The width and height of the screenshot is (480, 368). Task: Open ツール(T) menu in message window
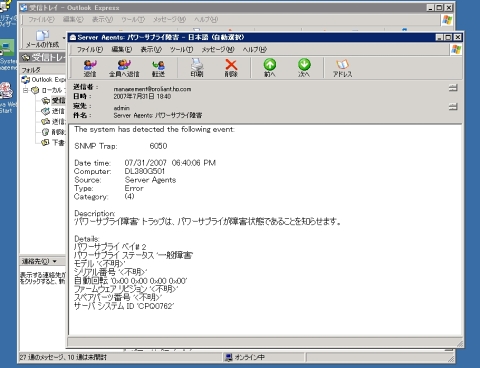[181, 50]
